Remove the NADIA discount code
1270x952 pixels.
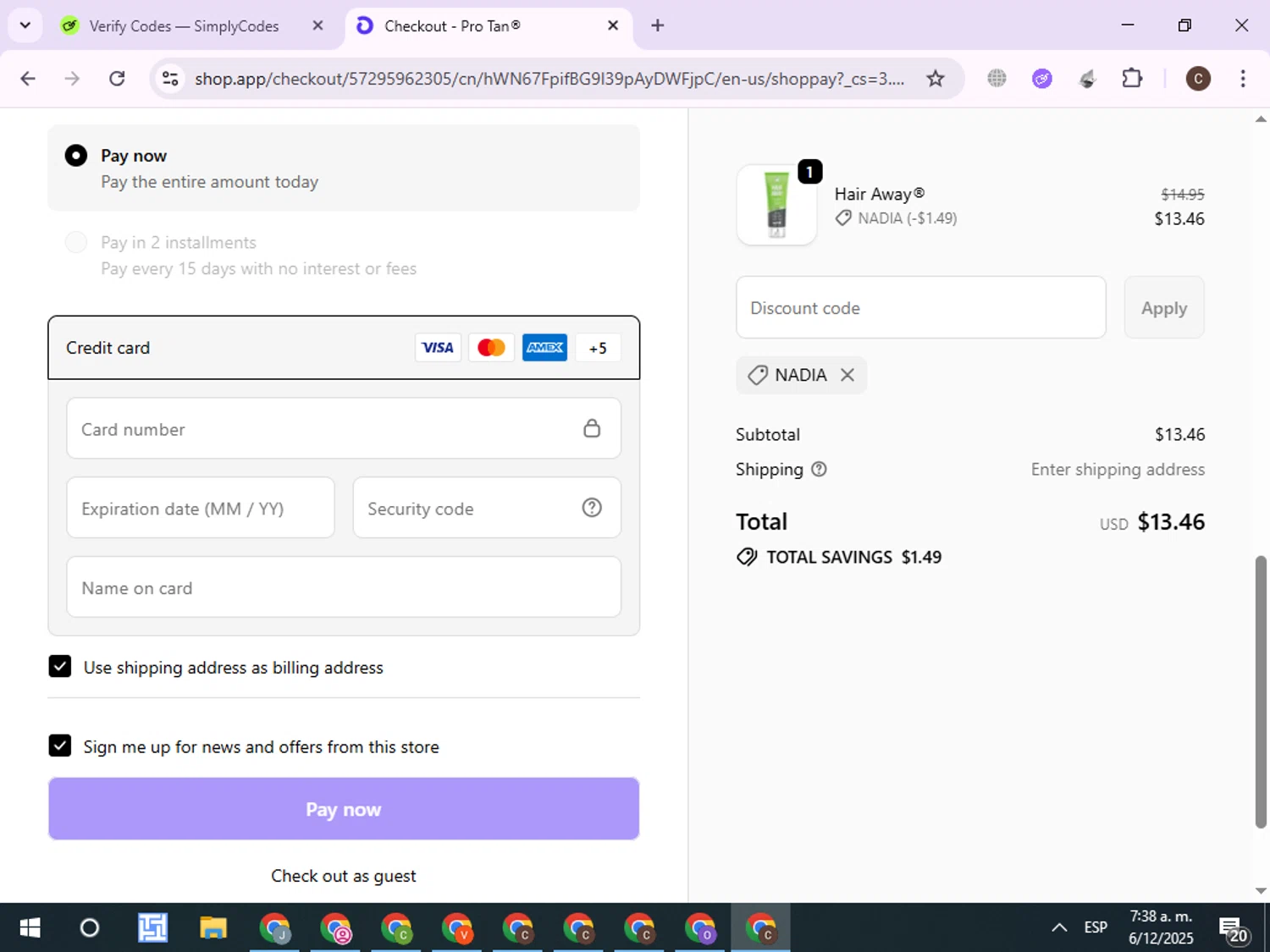(x=848, y=375)
